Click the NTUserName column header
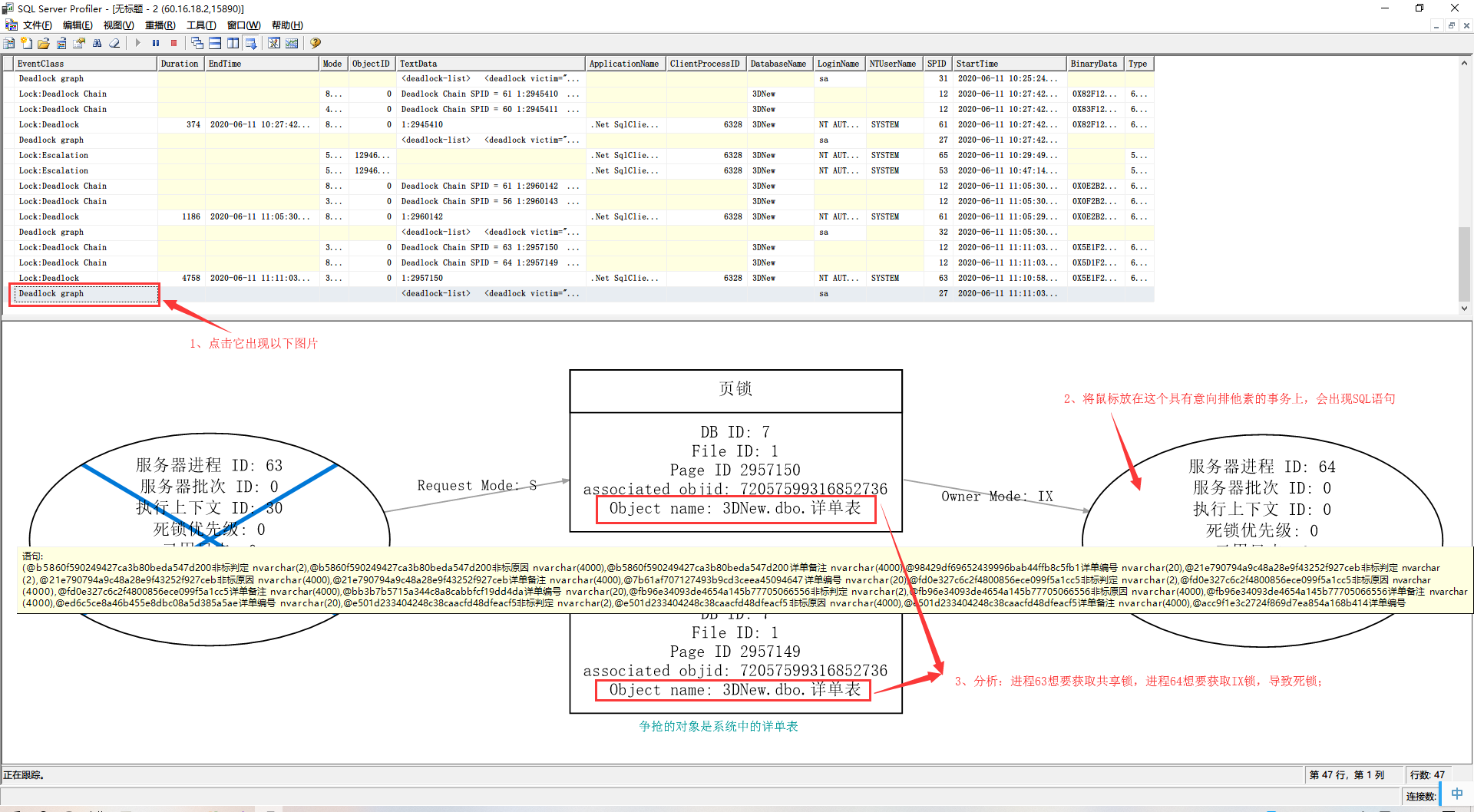 (894, 64)
